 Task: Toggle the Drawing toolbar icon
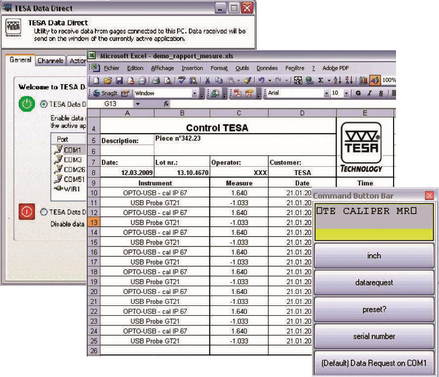pos(375,80)
